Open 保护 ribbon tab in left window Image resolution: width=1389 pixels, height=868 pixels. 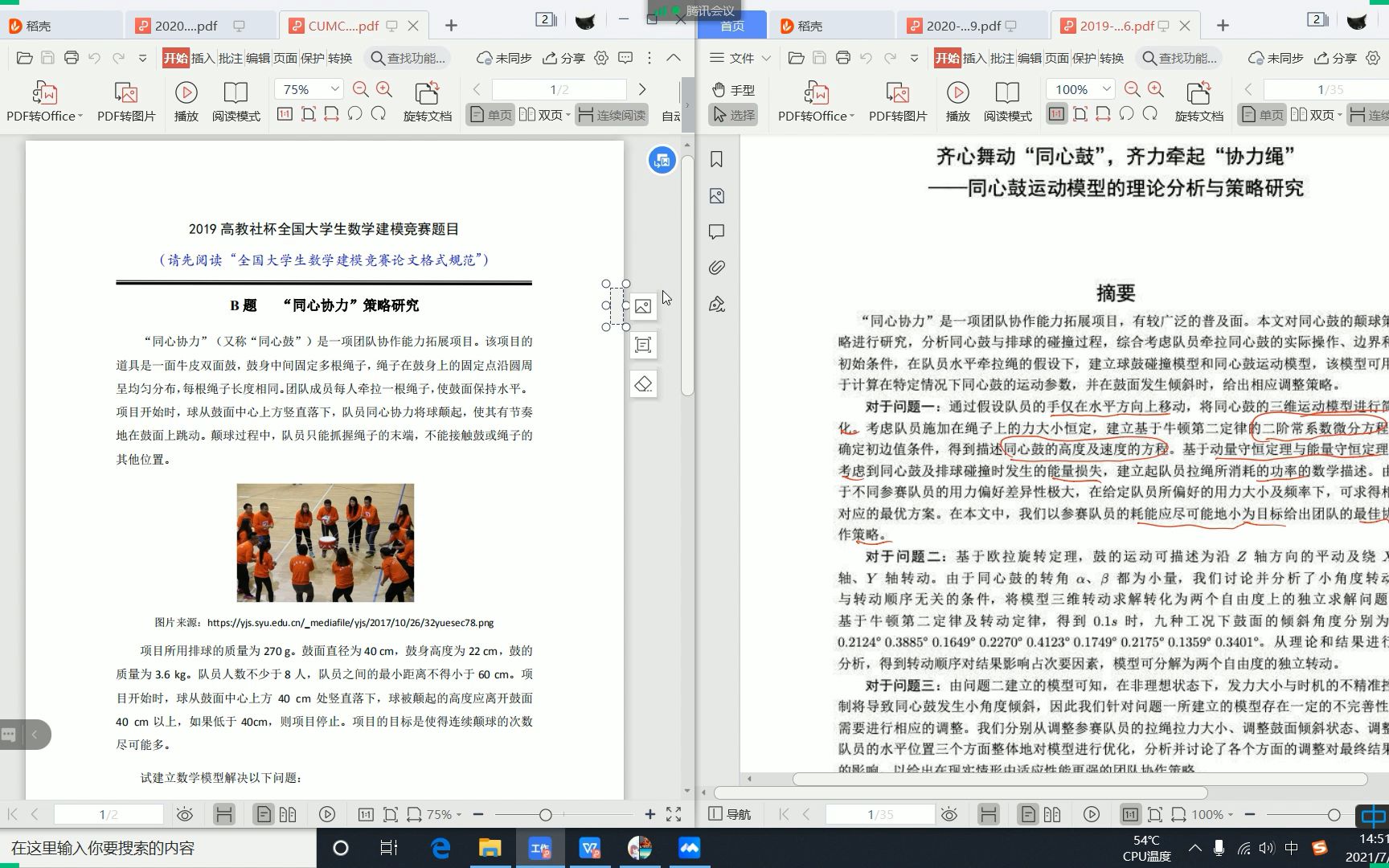tap(312, 58)
